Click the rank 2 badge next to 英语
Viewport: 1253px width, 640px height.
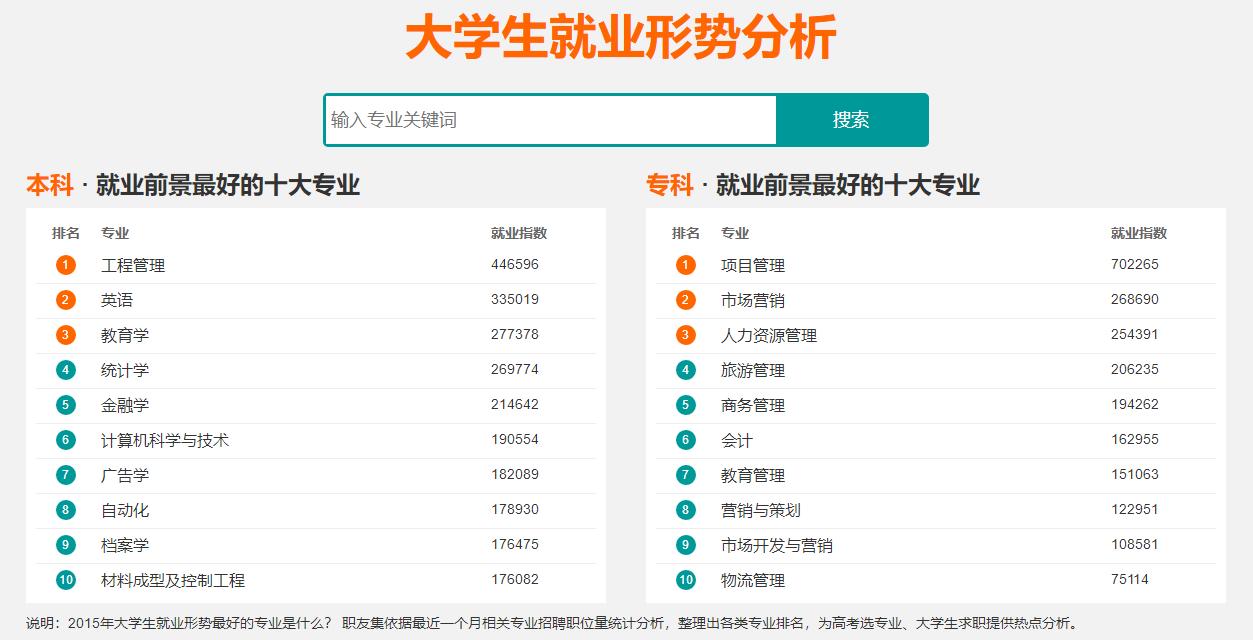pyautogui.click(x=65, y=300)
